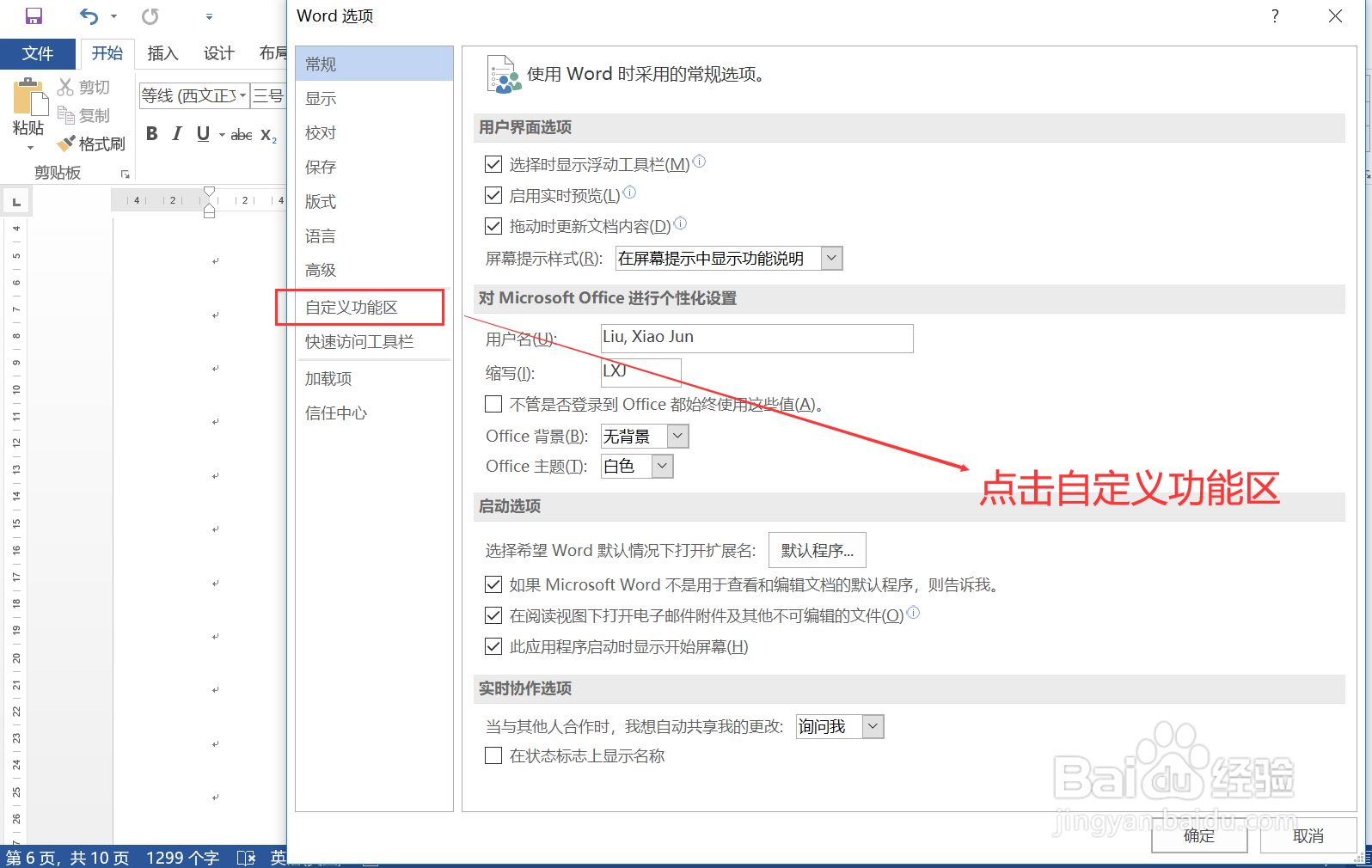
Task: Switch to the 插入 ribbon tab
Action: 162,53
